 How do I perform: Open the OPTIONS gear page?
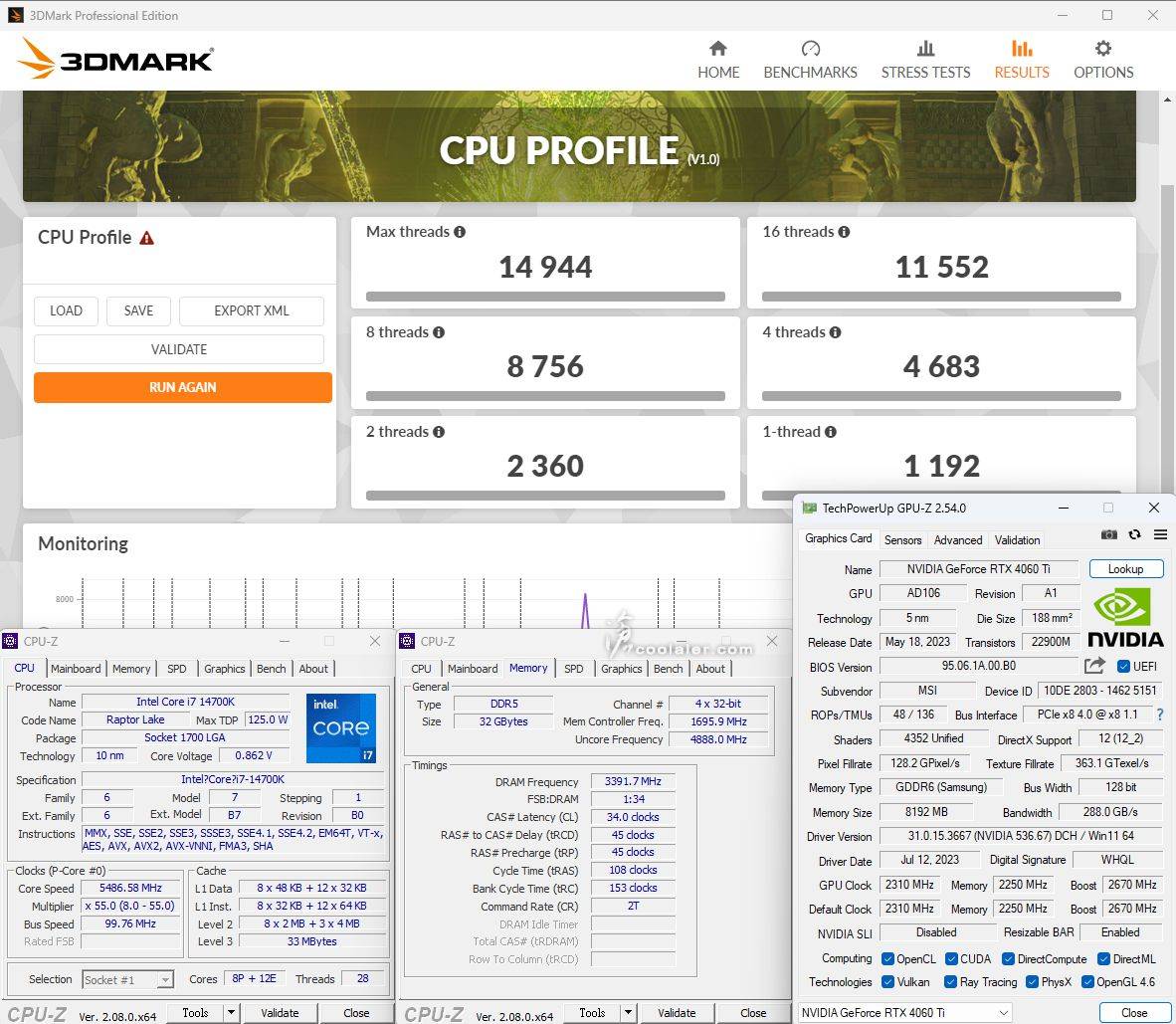[x=1103, y=60]
